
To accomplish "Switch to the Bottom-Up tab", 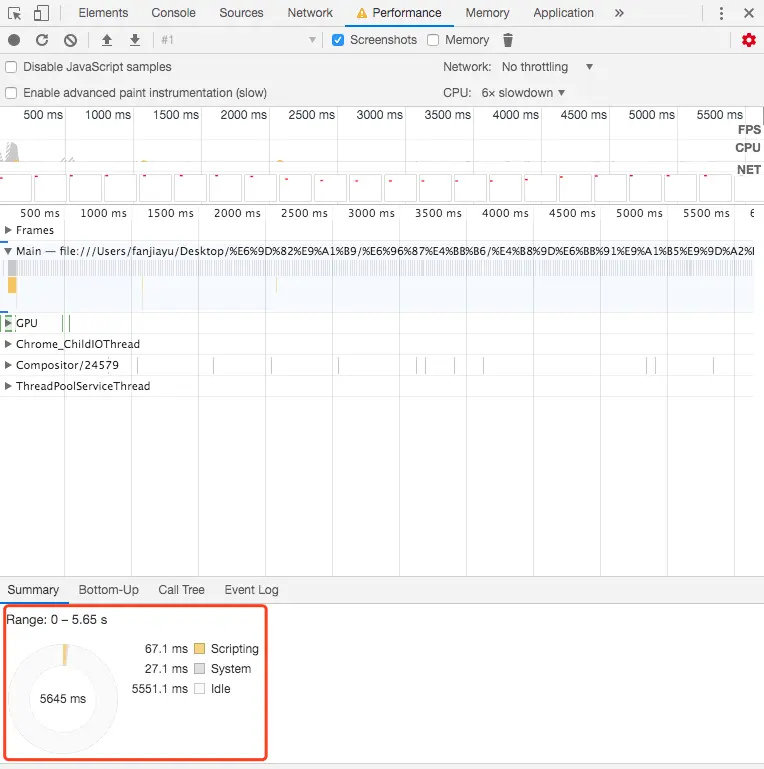I will click(x=109, y=590).
